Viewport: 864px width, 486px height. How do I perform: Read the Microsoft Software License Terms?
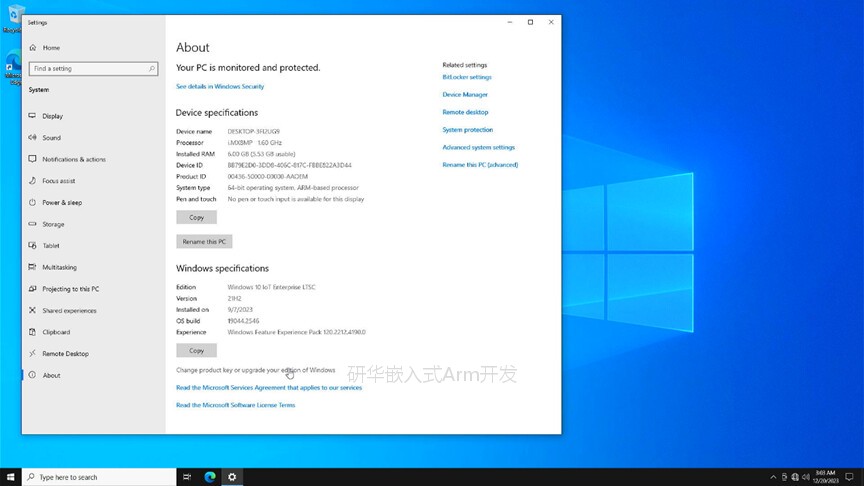click(235, 405)
